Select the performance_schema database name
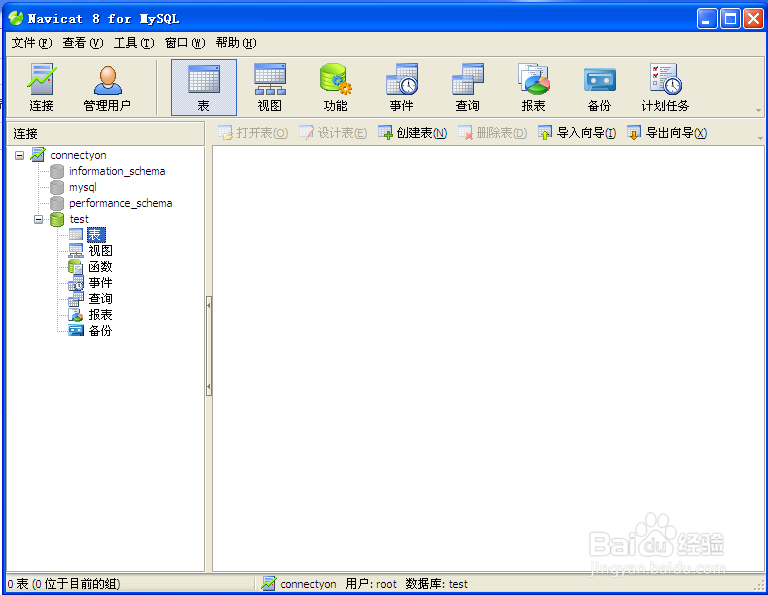 coord(120,203)
